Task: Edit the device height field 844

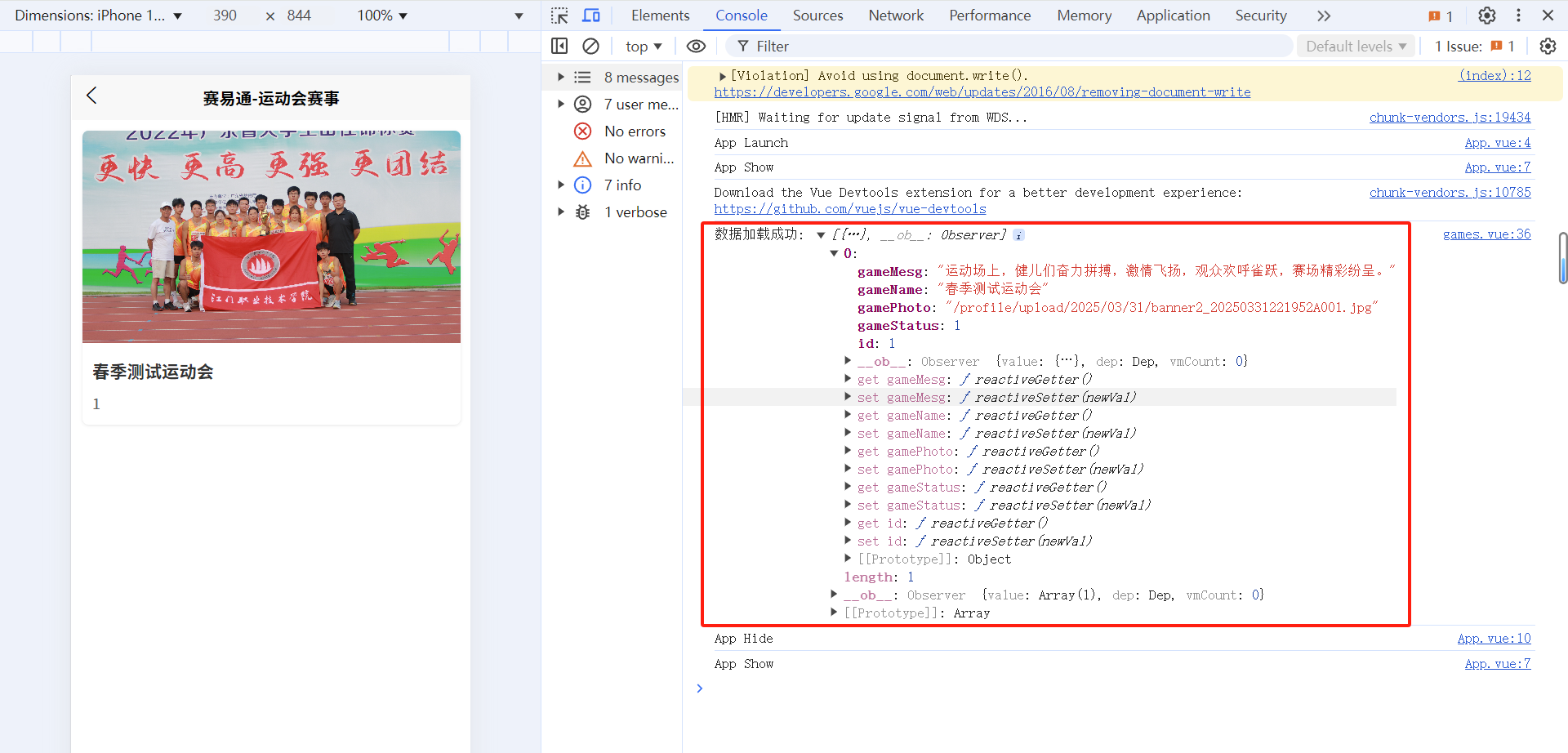Action: click(299, 16)
